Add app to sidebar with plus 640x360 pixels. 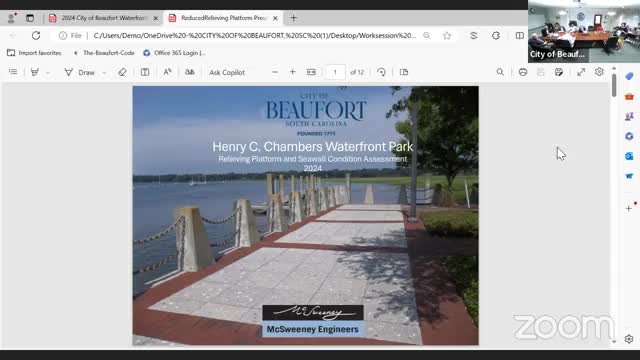point(629,208)
